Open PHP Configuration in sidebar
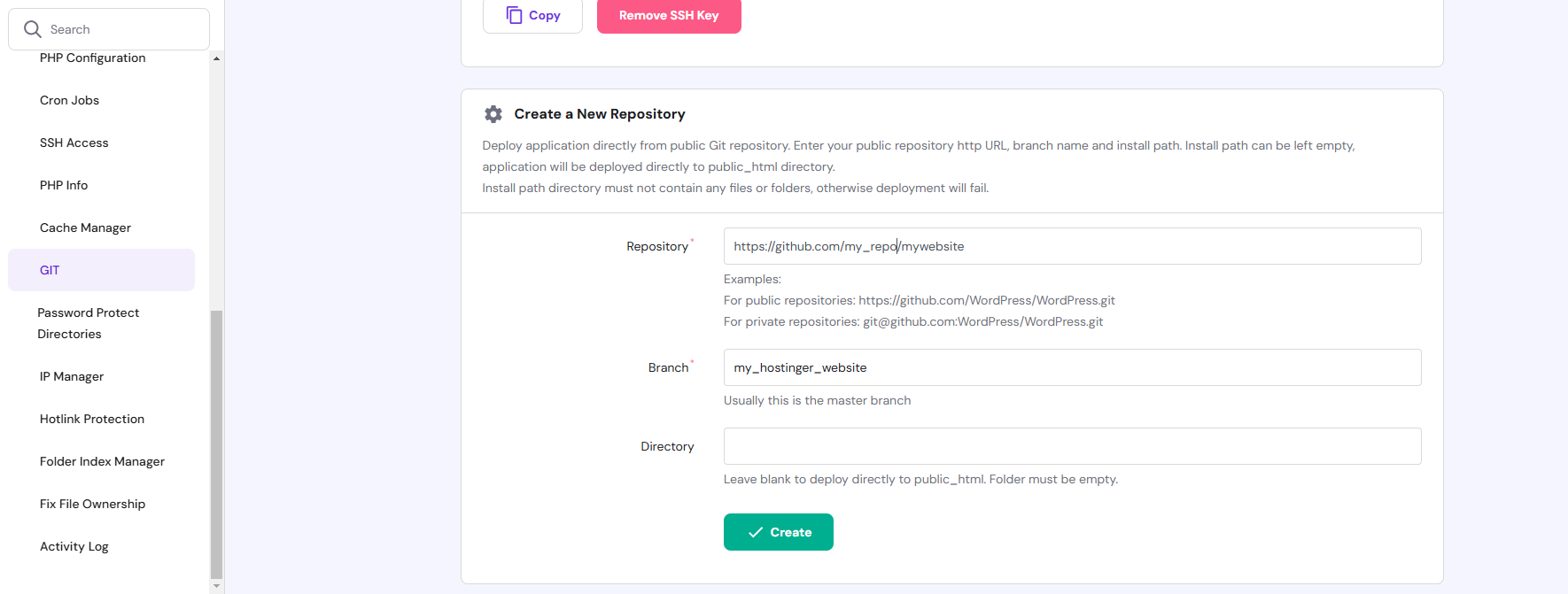The height and width of the screenshot is (594, 1568). (92, 58)
